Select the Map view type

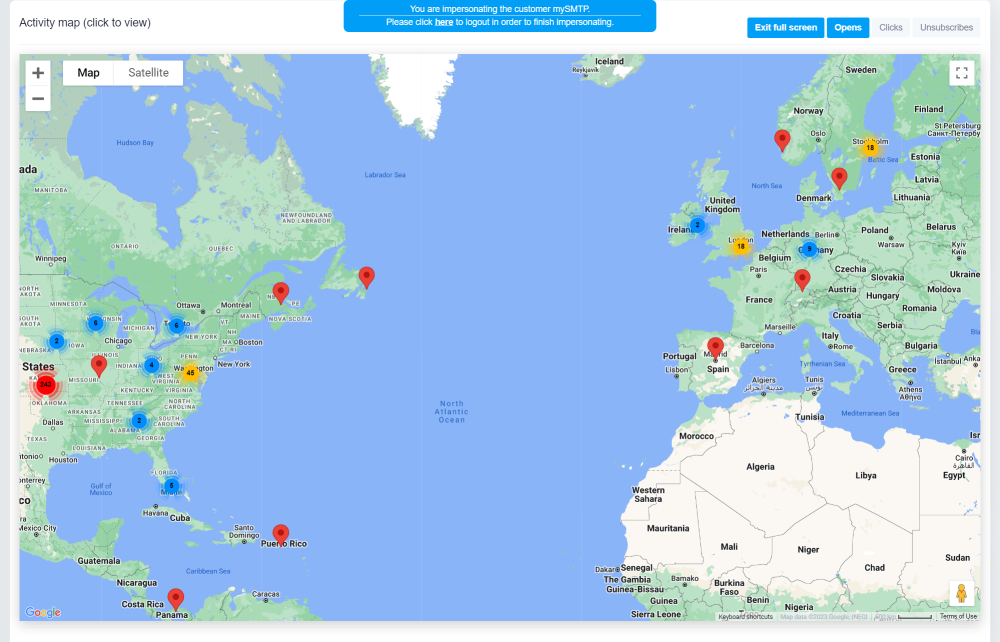[x=89, y=73]
